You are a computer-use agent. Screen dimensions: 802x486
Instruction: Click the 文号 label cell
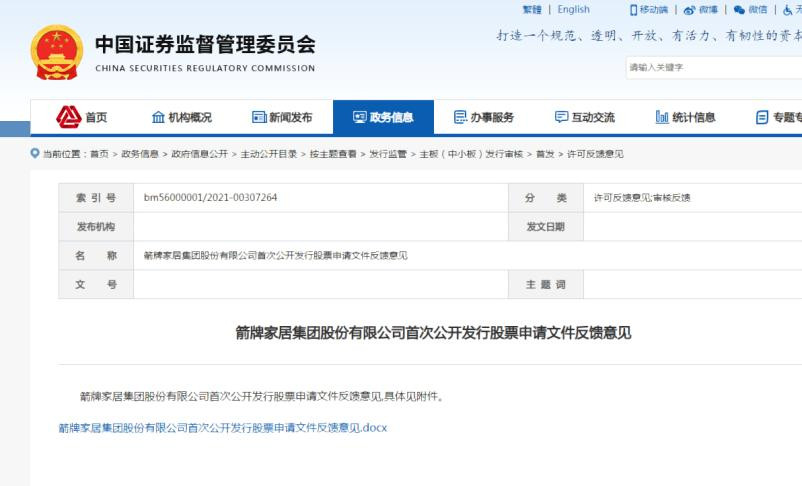(96, 284)
